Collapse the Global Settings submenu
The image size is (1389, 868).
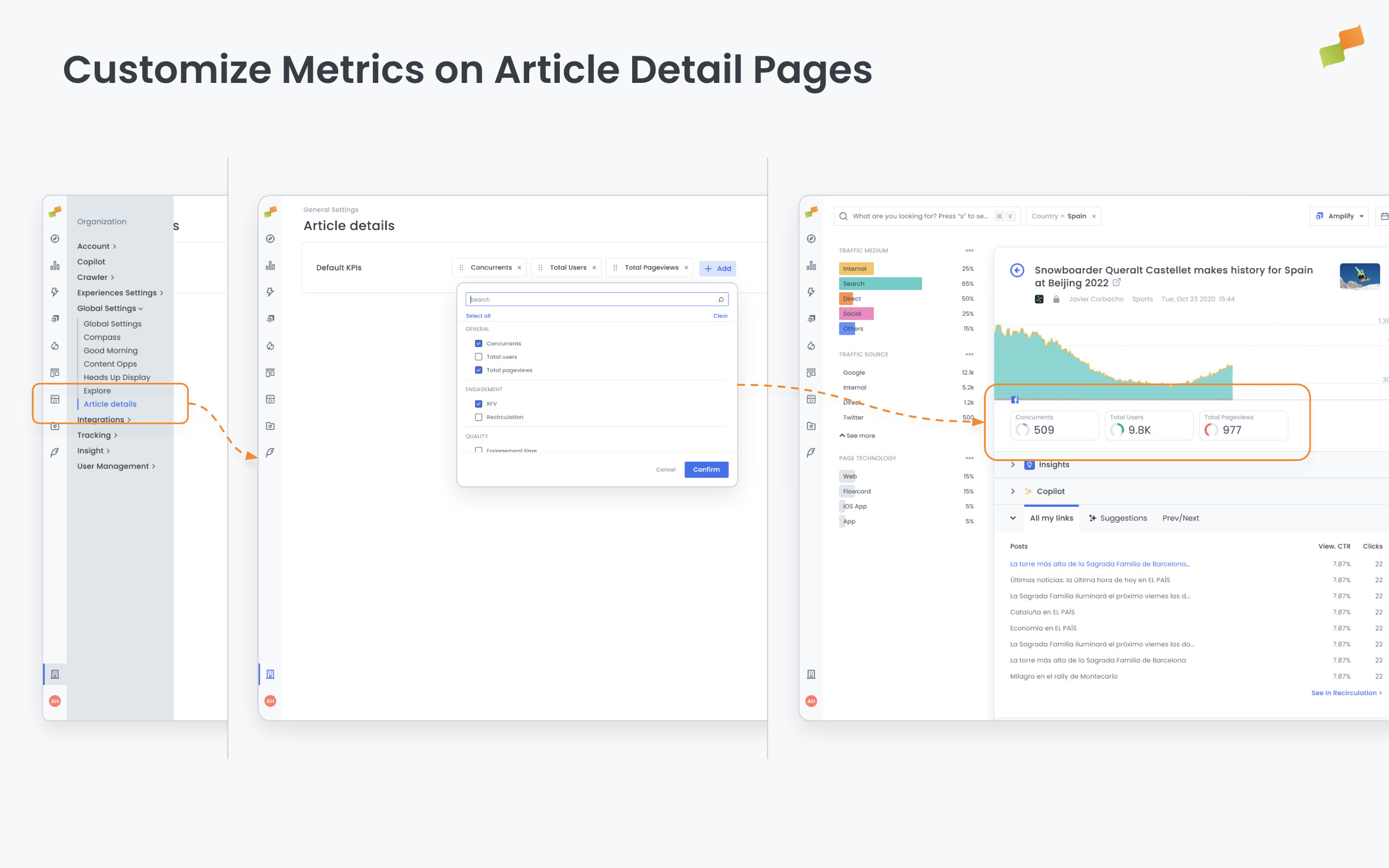pos(109,308)
